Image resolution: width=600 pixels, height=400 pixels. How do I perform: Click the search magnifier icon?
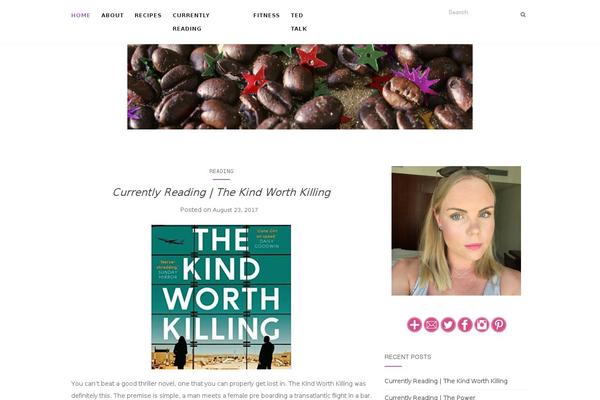(523, 15)
